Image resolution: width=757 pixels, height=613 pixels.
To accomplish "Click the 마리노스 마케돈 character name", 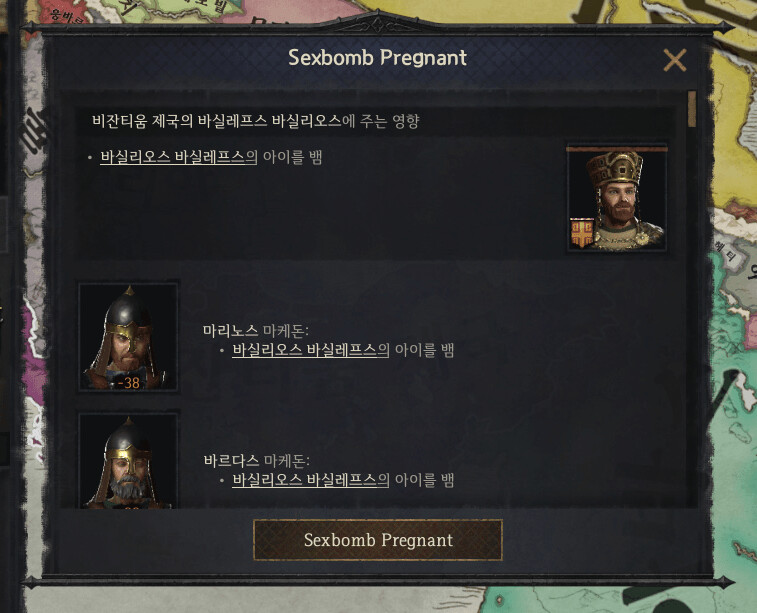I will pos(255,331).
